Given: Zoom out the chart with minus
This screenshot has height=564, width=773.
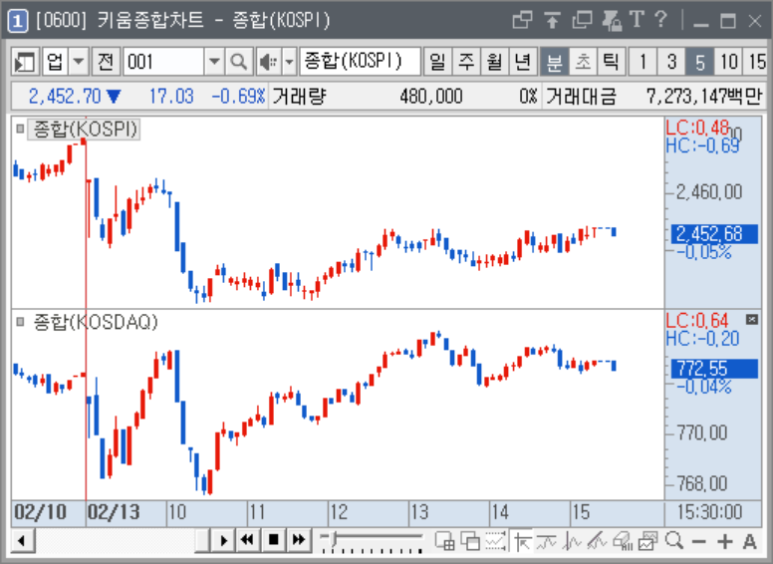Looking at the screenshot, I should point(699,542).
